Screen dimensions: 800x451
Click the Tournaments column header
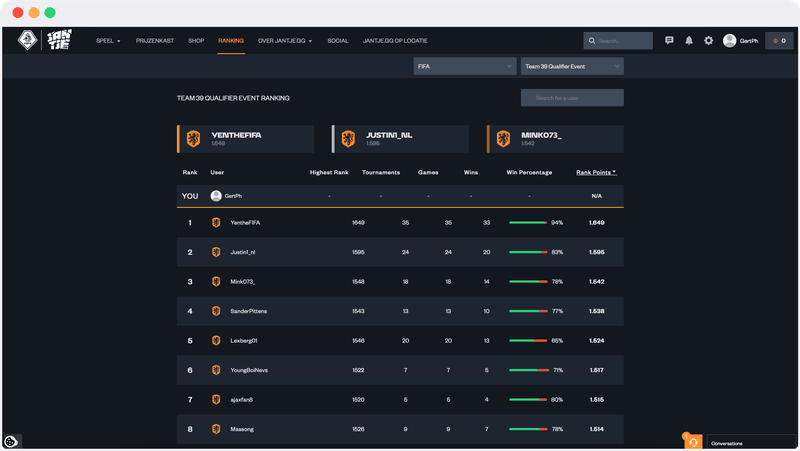click(x=381, y=172)
